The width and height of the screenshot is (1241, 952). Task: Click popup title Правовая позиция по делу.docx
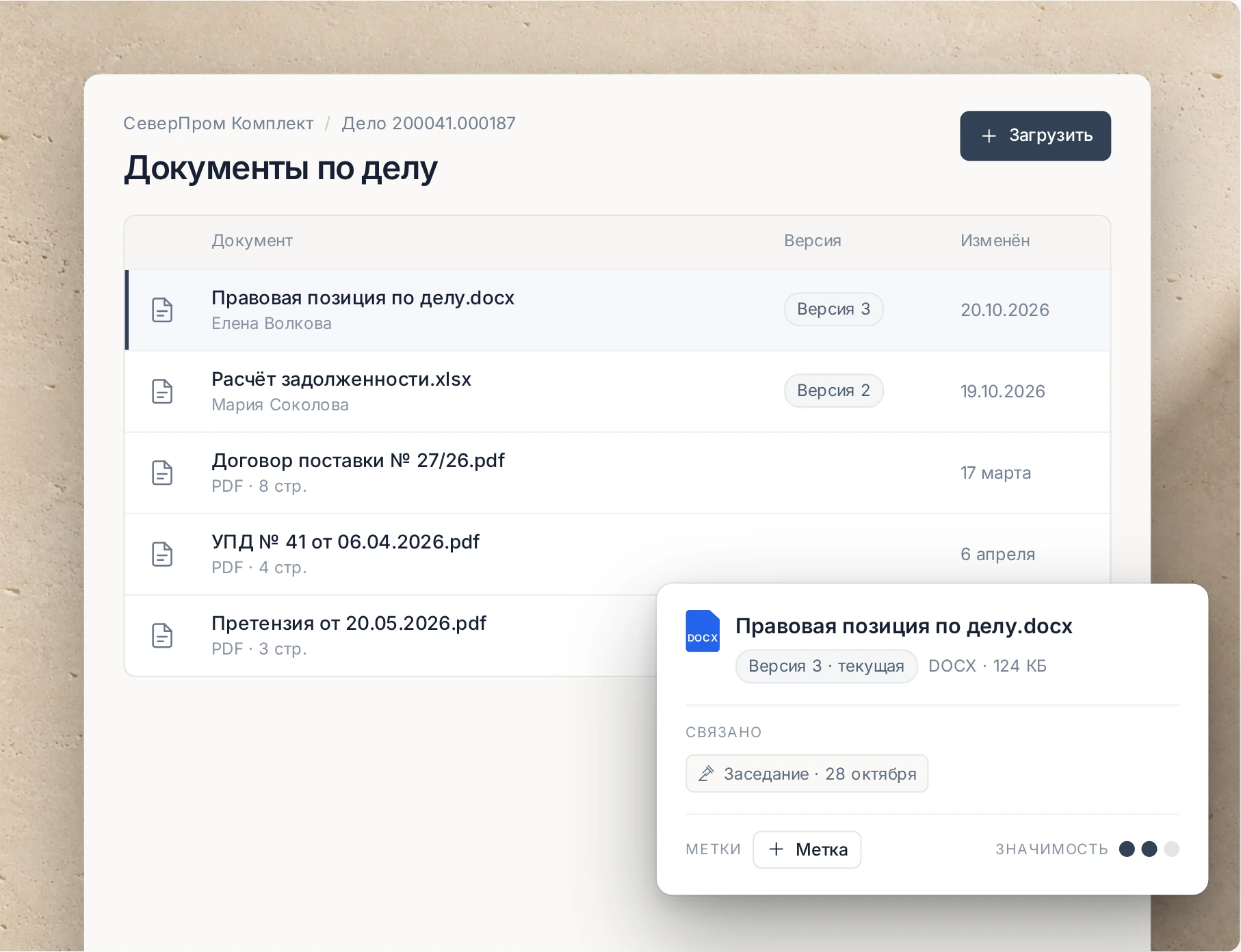[x=904, y=626]
